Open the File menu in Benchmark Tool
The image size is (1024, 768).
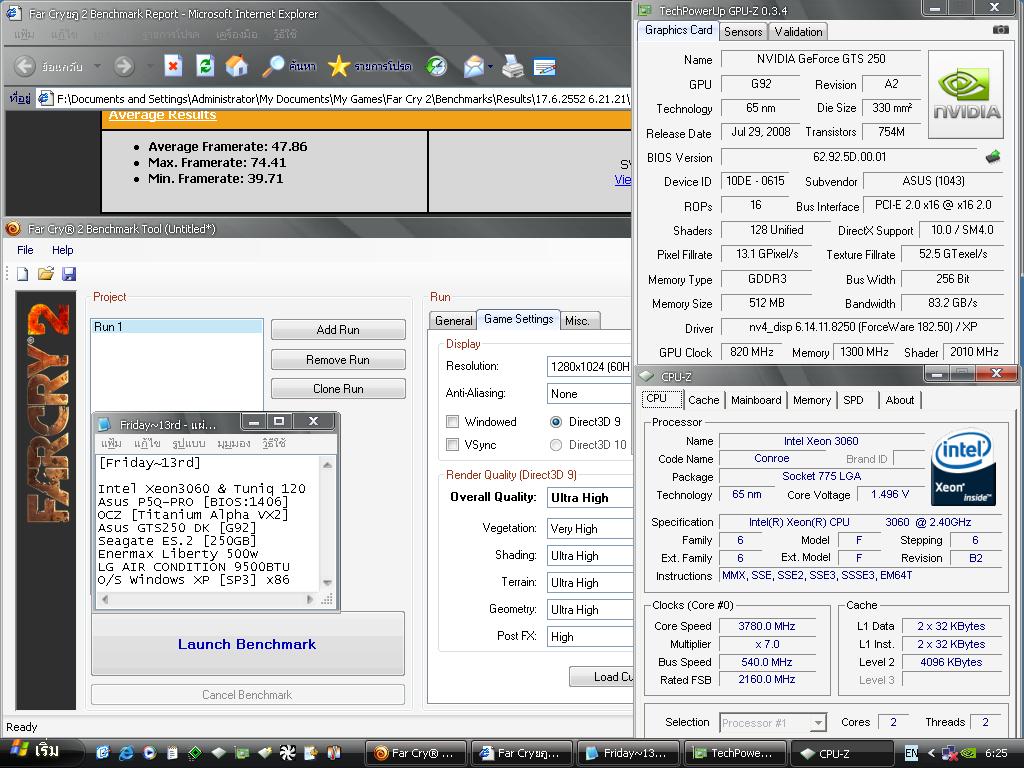tap(25, 250)
